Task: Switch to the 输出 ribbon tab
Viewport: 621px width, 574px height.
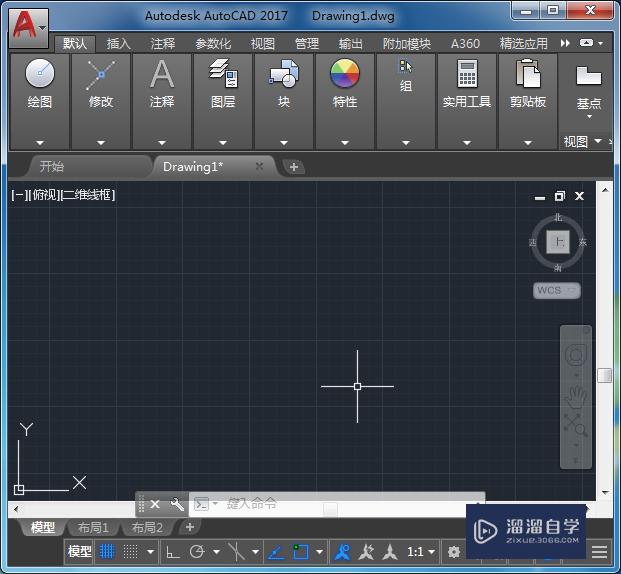Action: click(x=351, y=44)
